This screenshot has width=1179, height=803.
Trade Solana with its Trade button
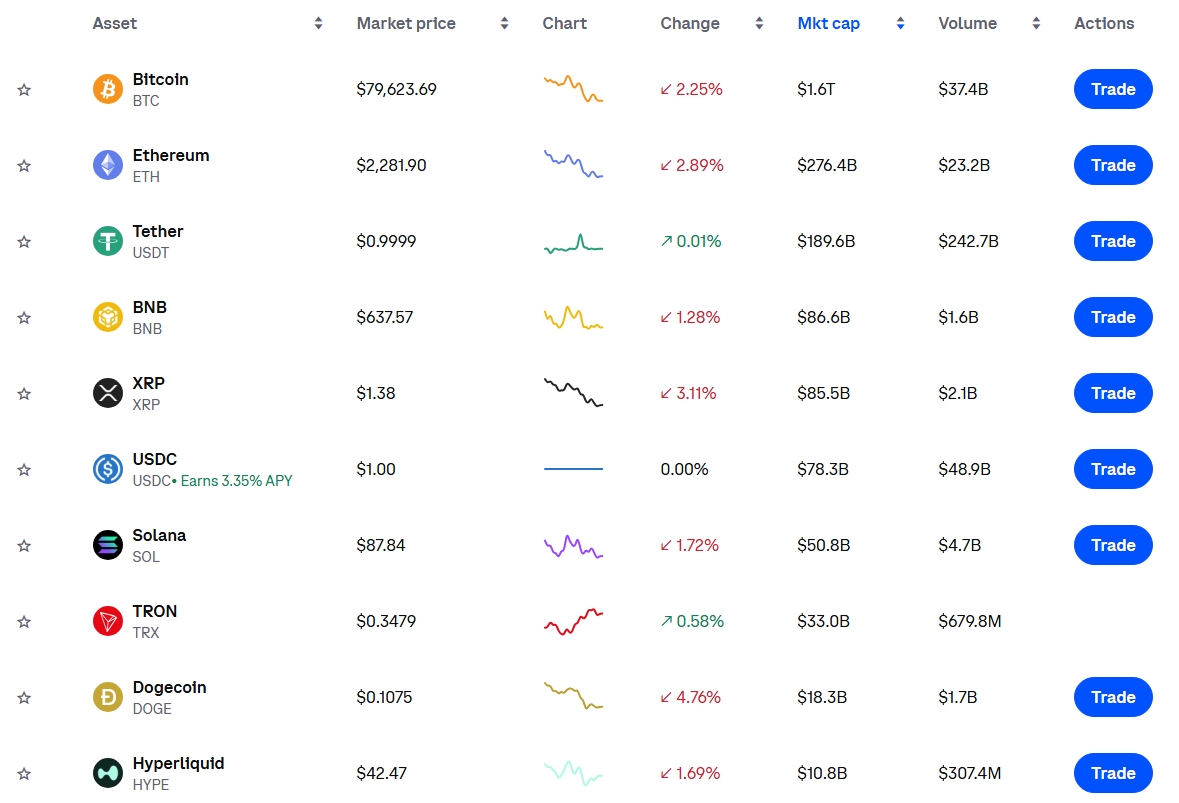pyautogui.click(x=1113, y=545)
